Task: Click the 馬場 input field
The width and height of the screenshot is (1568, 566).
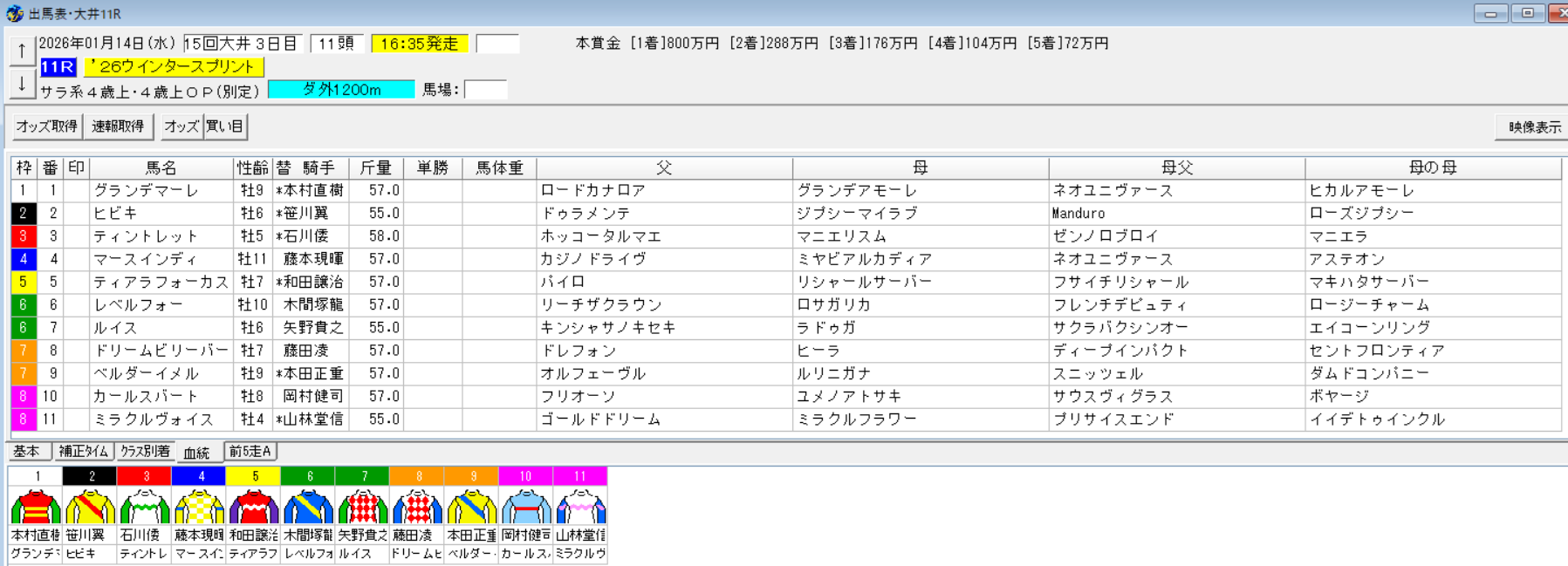Action: point(485,90)
